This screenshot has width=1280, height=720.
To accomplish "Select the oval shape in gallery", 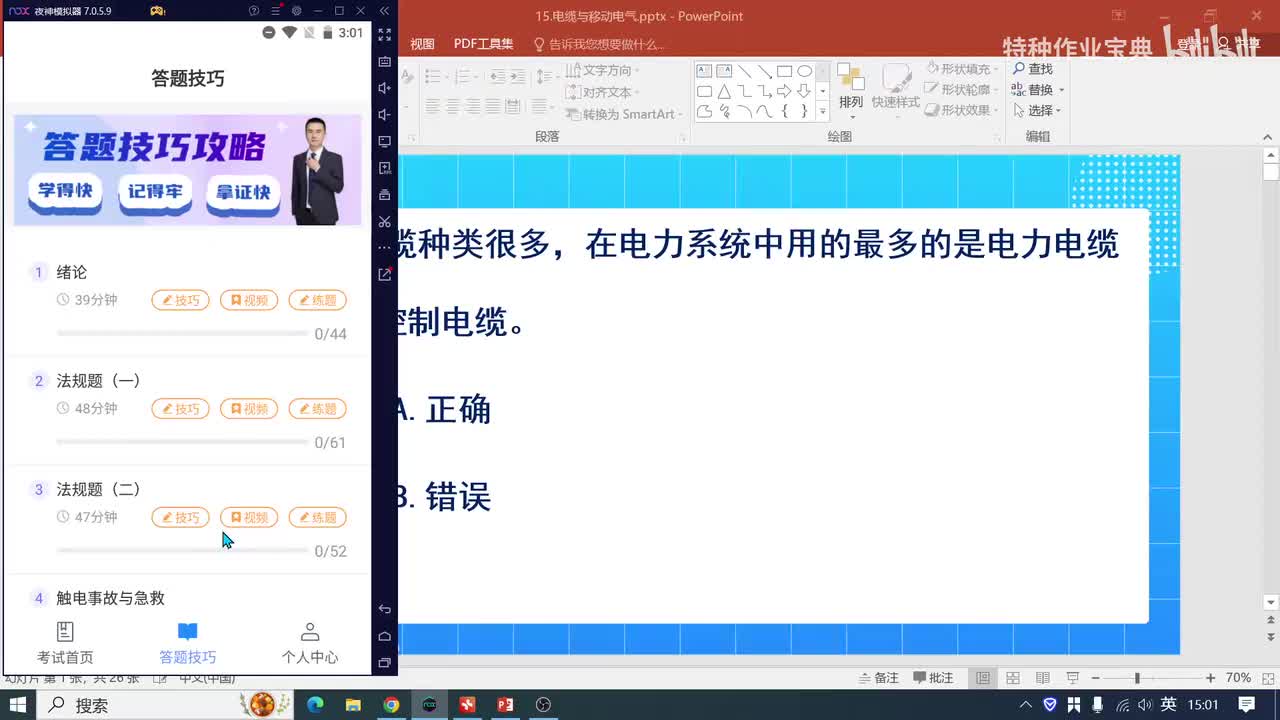I will pyautogui.click(x=804, y=71).
